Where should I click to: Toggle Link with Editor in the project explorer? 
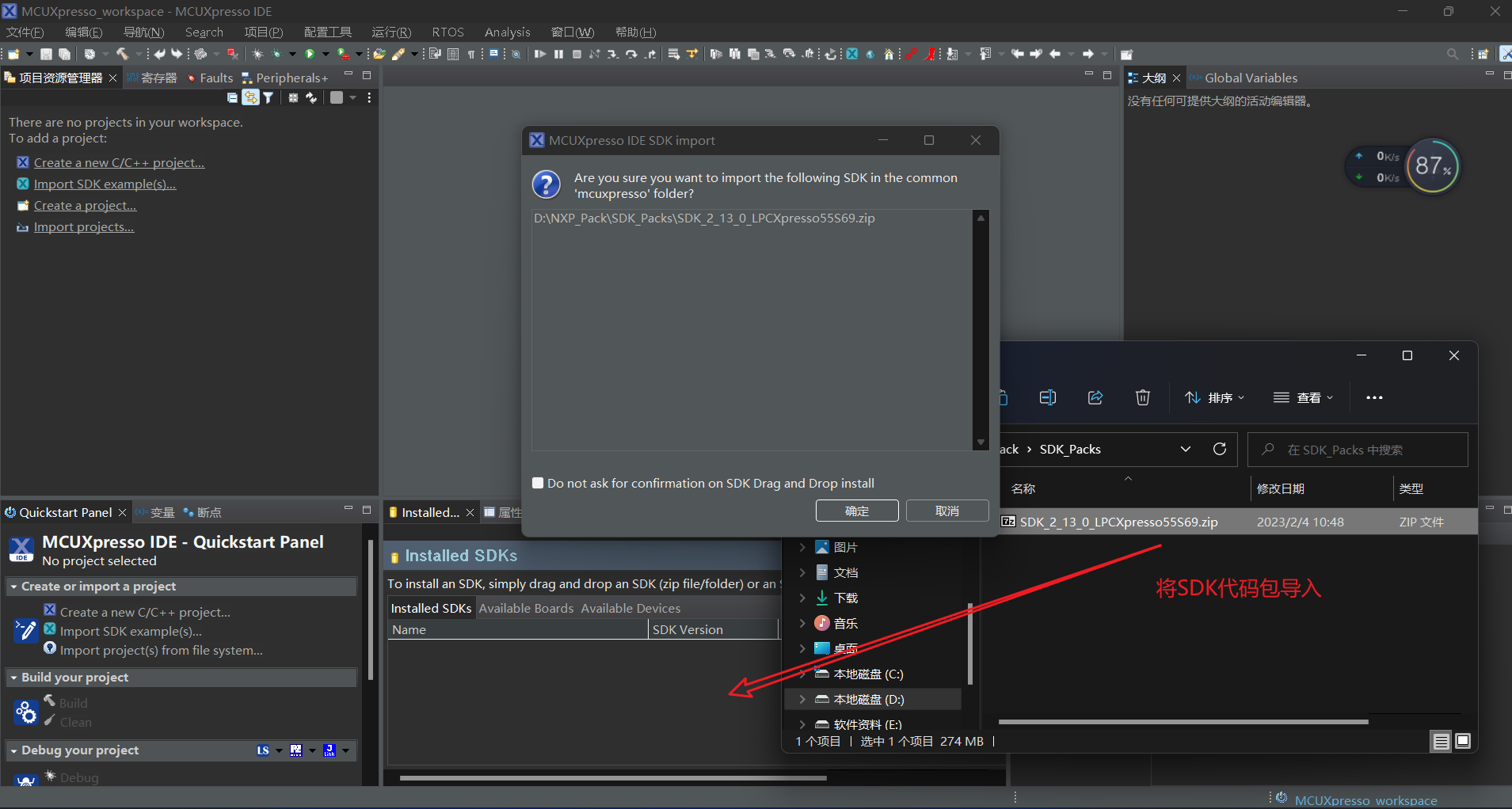tap(250, 97)
